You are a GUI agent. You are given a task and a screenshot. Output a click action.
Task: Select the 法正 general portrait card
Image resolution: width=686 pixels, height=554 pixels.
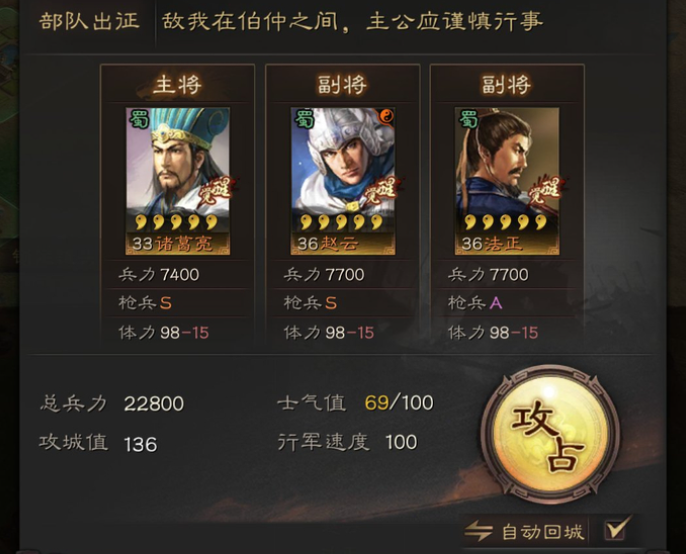507,181
